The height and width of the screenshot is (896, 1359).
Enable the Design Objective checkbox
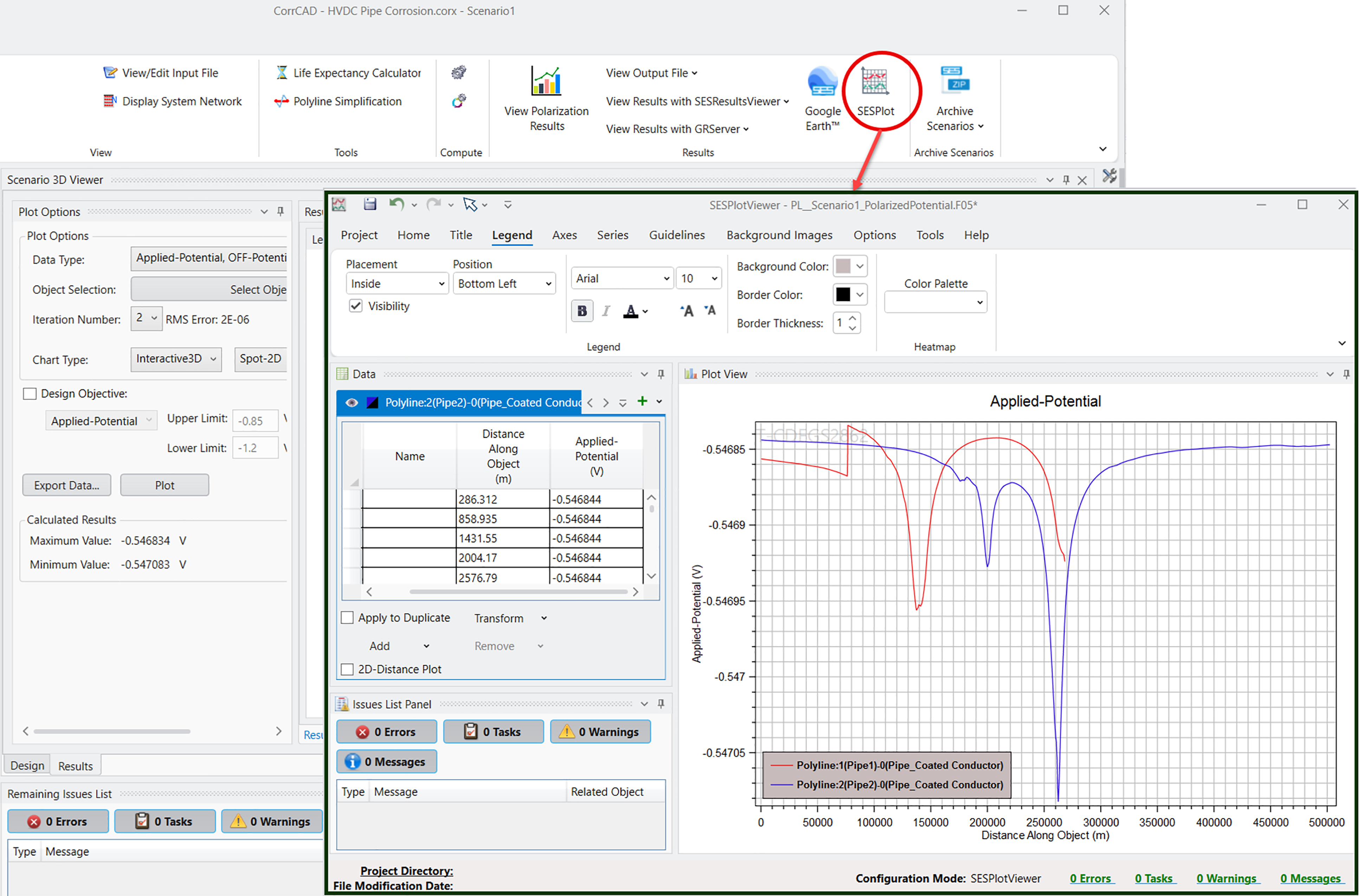coord(30,394)
